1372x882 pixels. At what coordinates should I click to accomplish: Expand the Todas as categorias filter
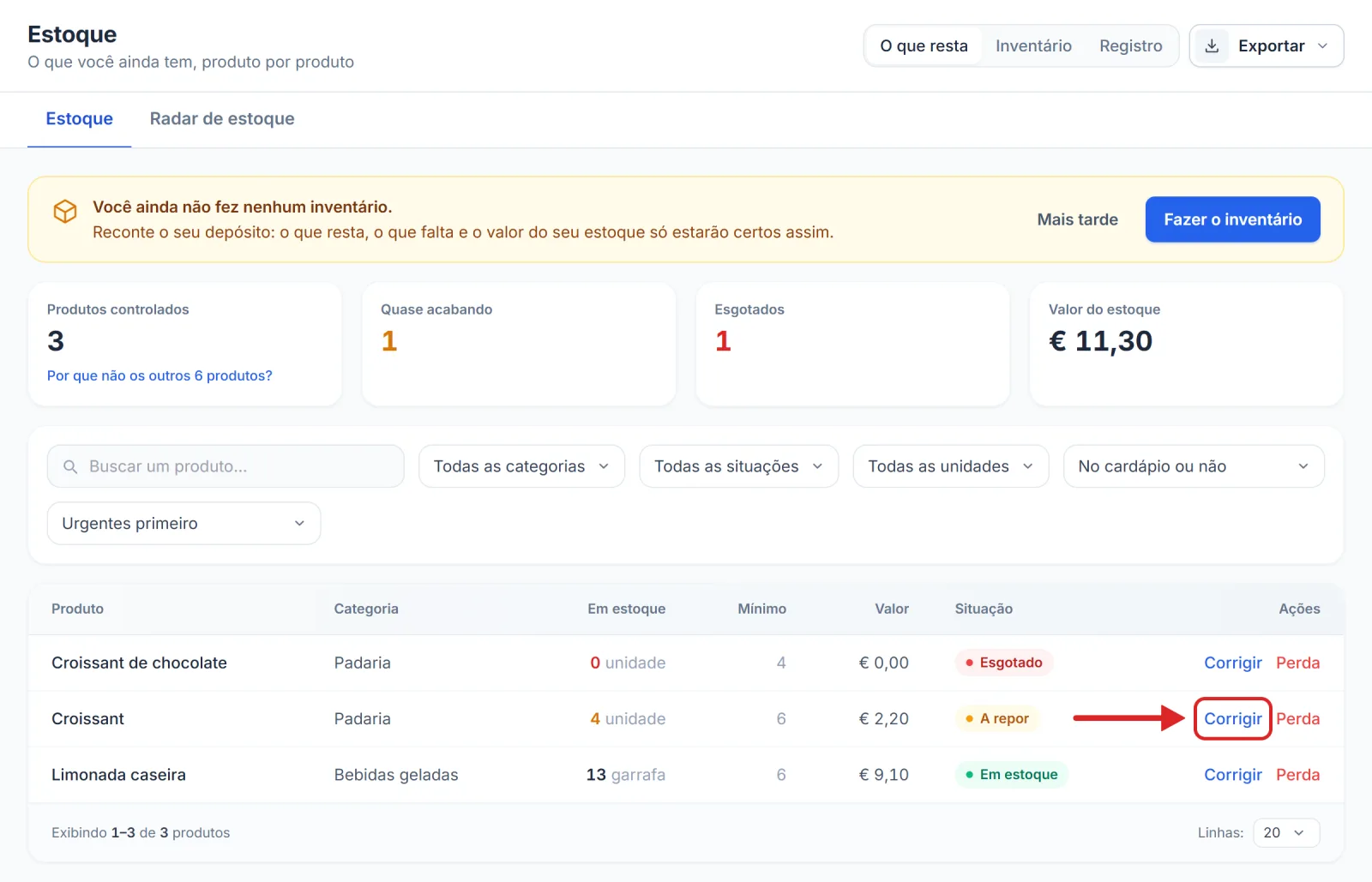[x=521, y=466]
